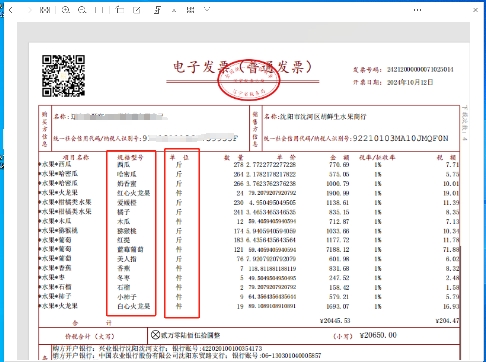Click the 小柿子 specification cell
Screen dimensions: 486x362
click(x=127, y=297)
